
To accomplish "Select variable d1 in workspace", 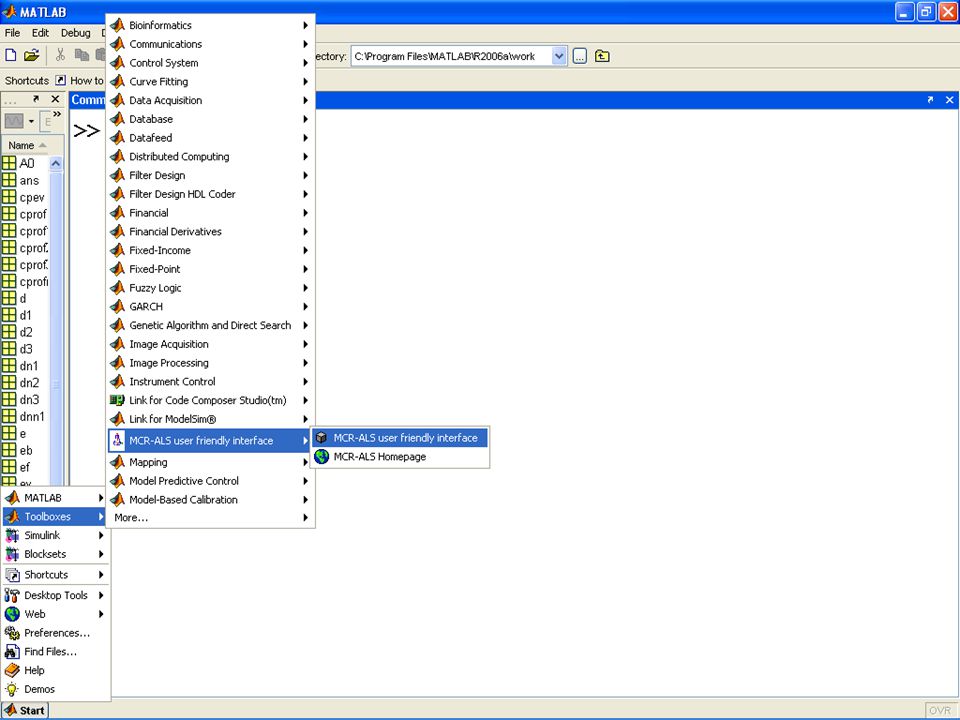I will 24,315.
